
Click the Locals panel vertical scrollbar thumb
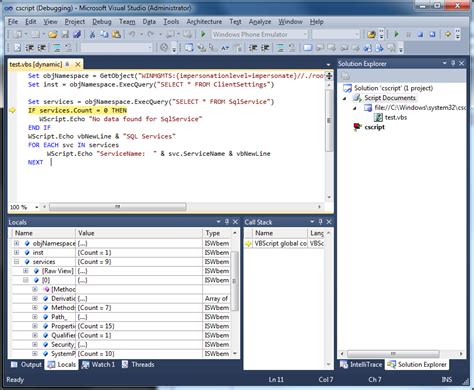click(x=235, y=281)
